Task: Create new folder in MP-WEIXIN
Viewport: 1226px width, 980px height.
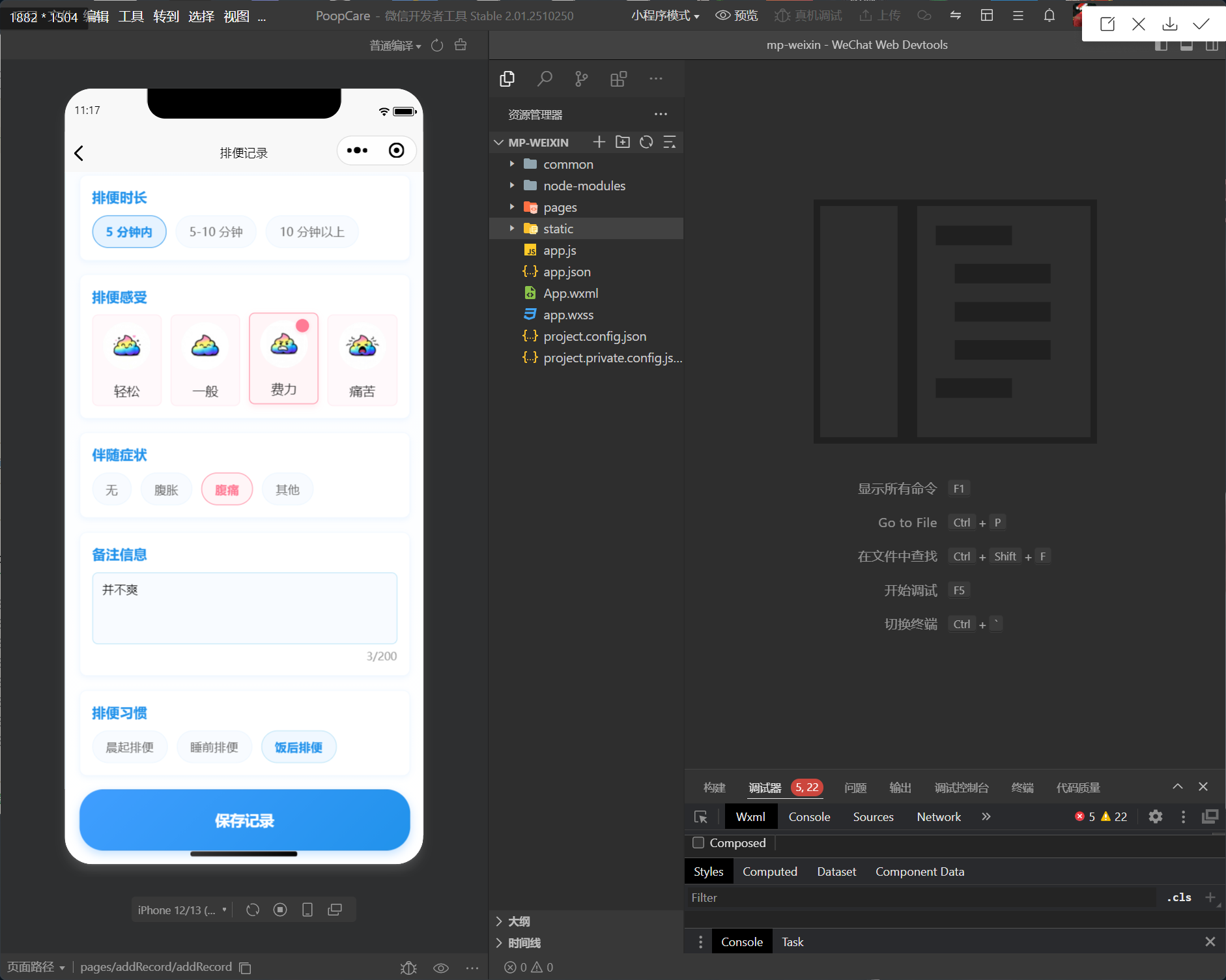Action: pos(623,141)
